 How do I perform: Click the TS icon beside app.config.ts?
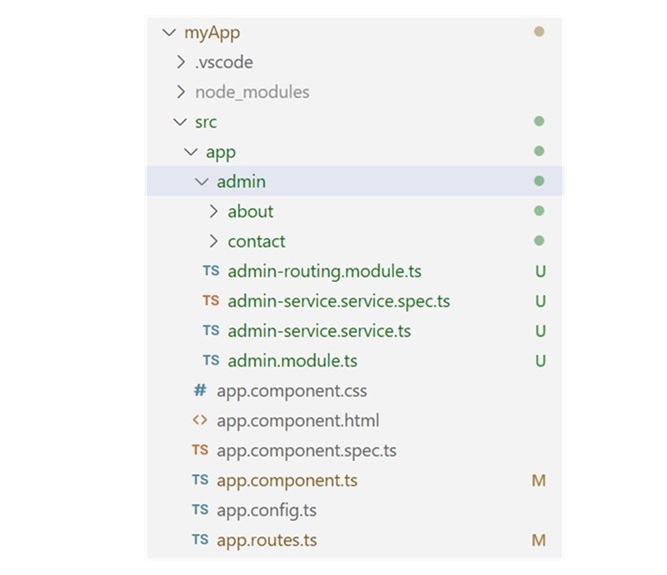[200, 510]
